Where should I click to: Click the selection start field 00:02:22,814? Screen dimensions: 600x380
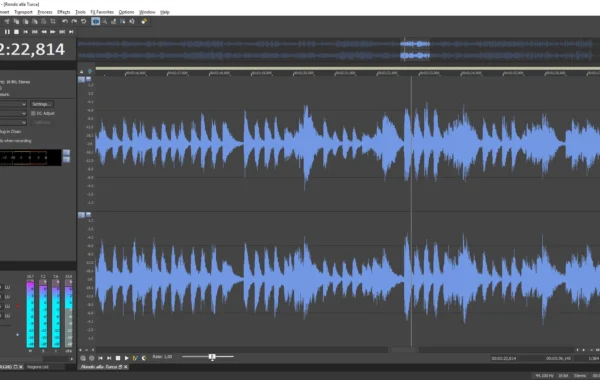coord(504,359)
